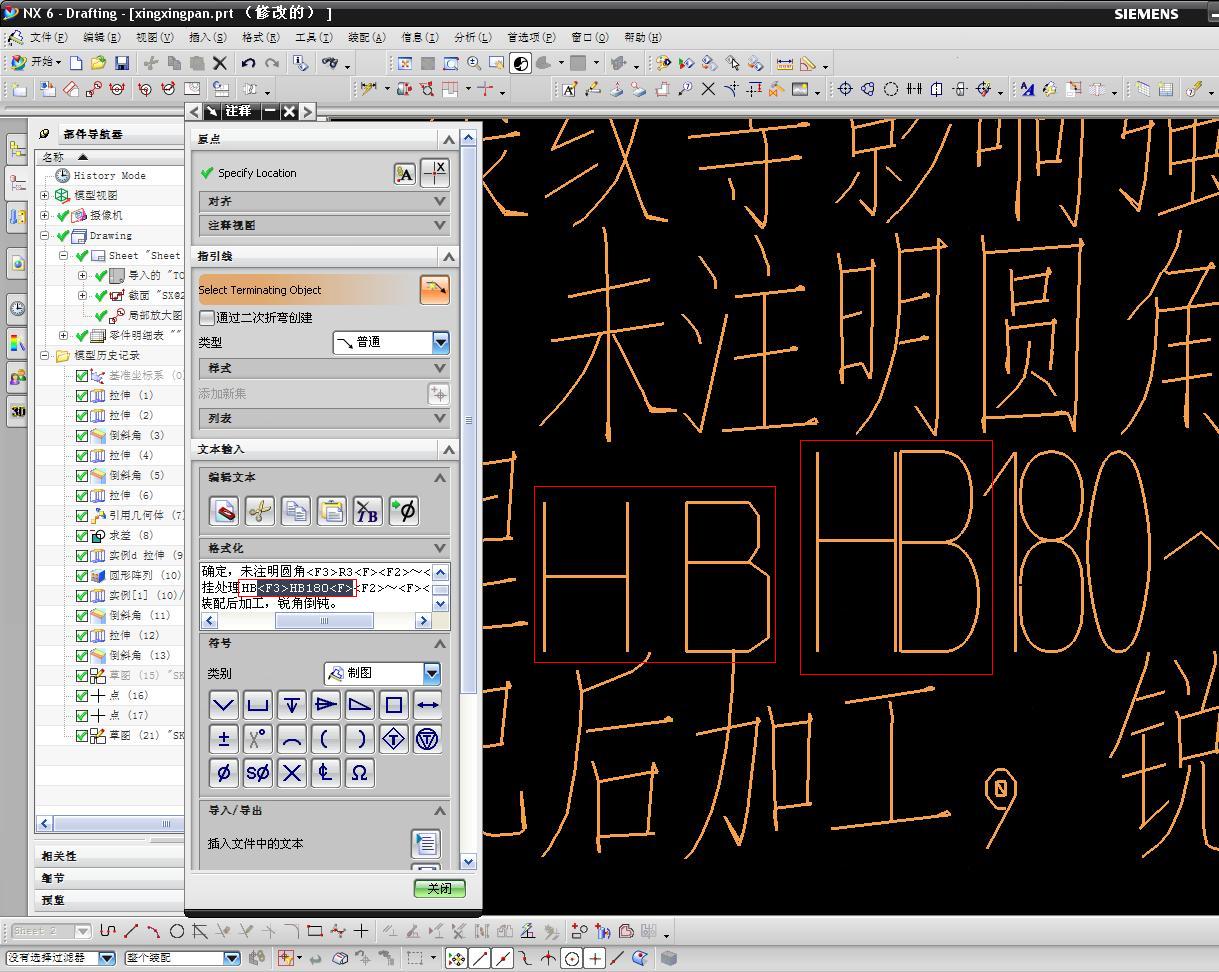This screenshot has height=972, width=1219.
Task: Expand the 格式化 section
Action: tap(324, 548)
